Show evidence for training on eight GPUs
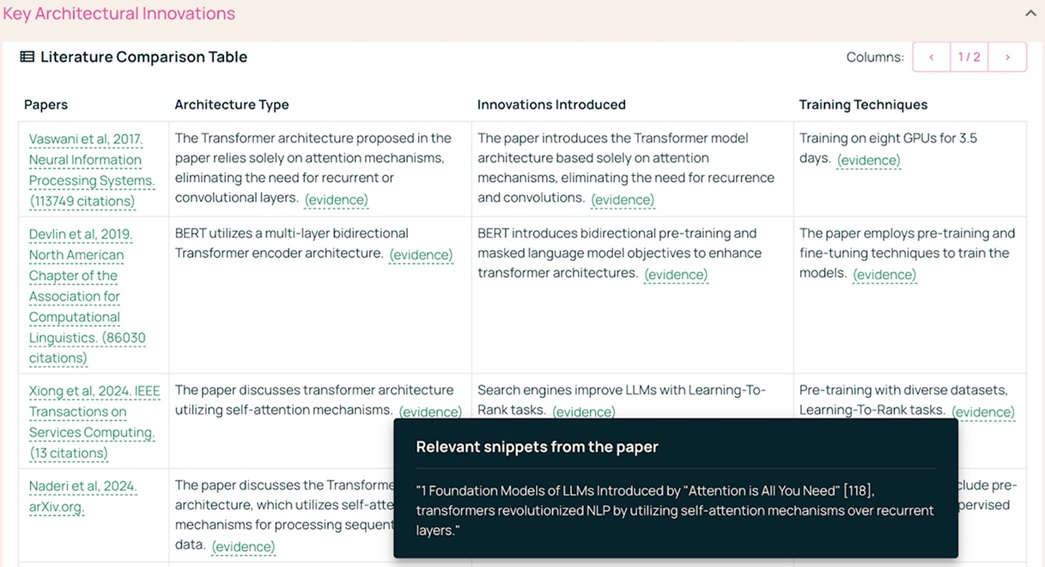Screen dimensions: 1045x567 [x=868, y=160]
